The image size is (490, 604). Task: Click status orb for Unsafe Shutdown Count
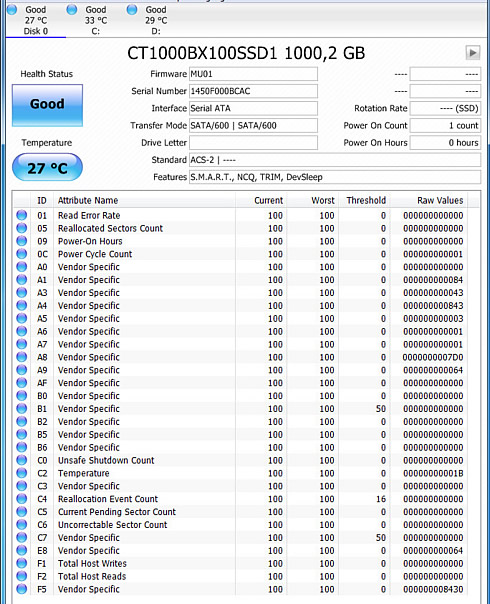point(22,460)
